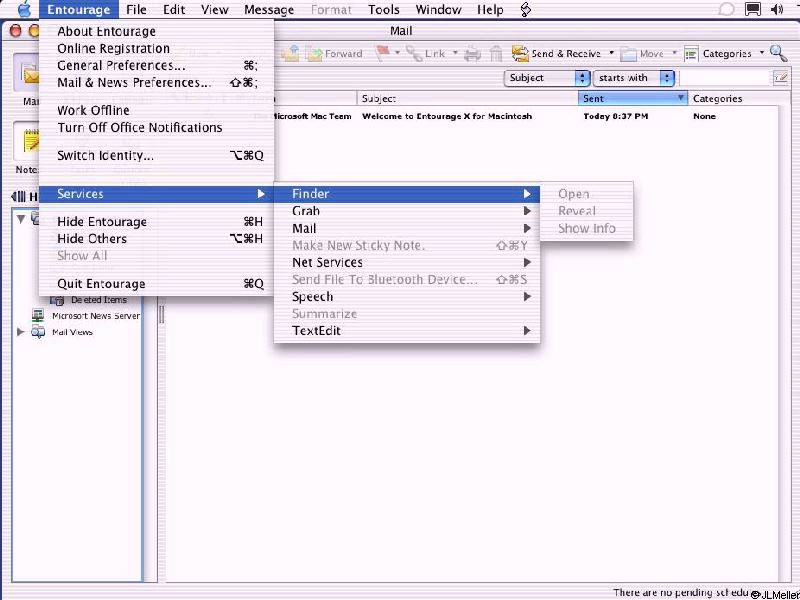Click the volume speaker icon
800x600 pixels.
pos(777,10)
